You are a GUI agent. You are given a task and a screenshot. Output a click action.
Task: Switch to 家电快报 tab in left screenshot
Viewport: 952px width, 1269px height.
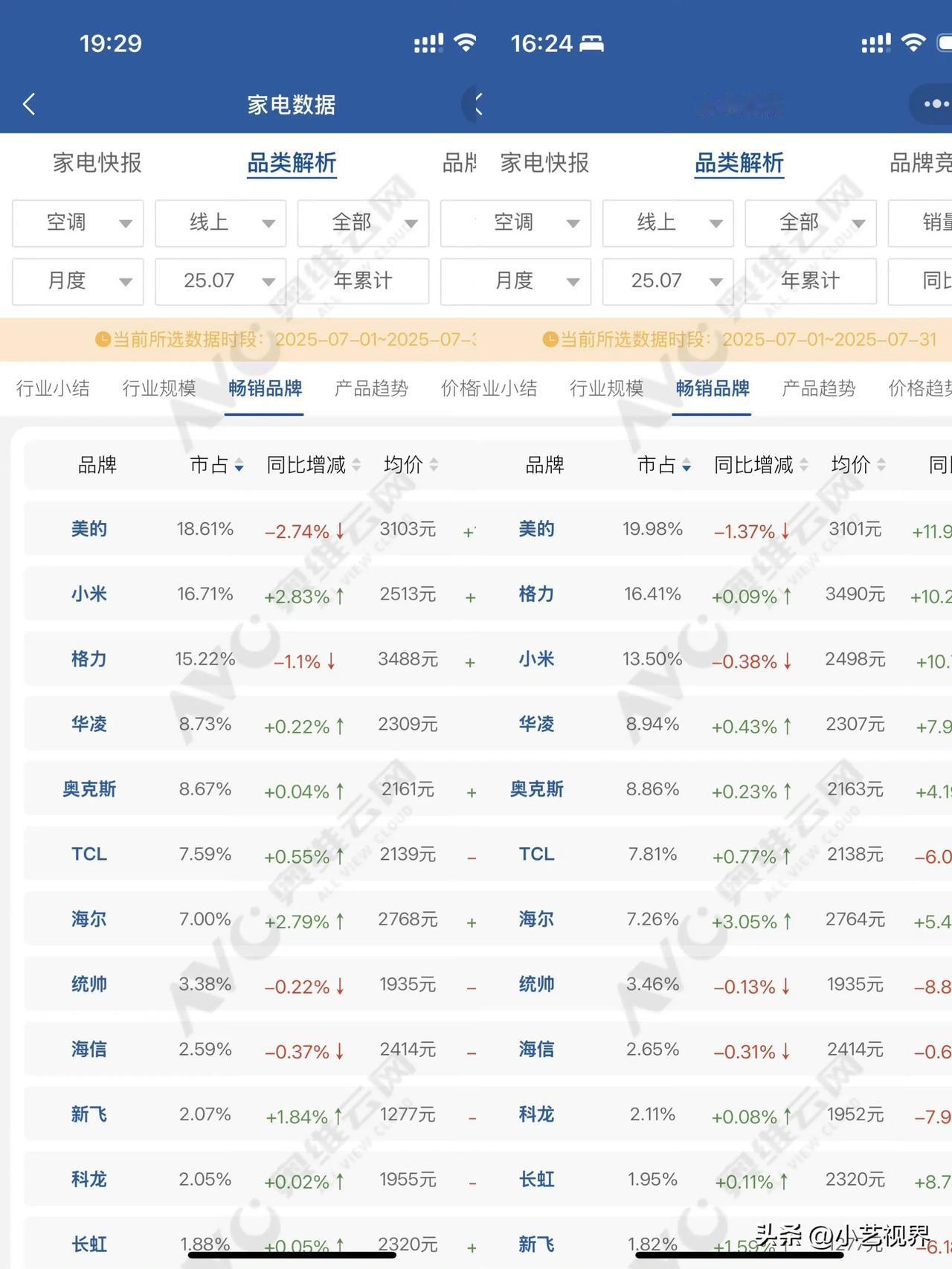point(97,163)
